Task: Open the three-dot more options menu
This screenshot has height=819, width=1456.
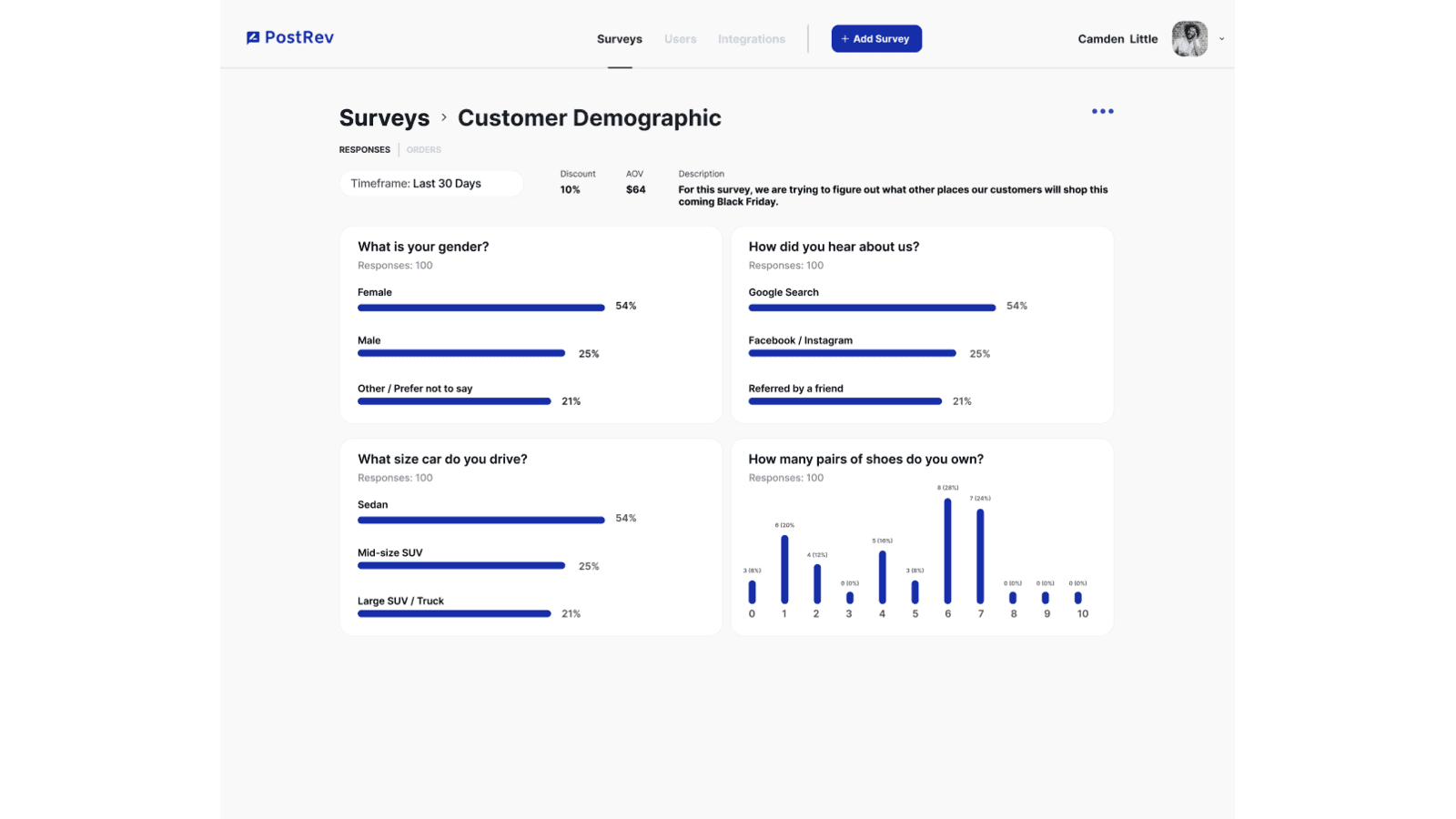Action: [x=1102, y=111]
